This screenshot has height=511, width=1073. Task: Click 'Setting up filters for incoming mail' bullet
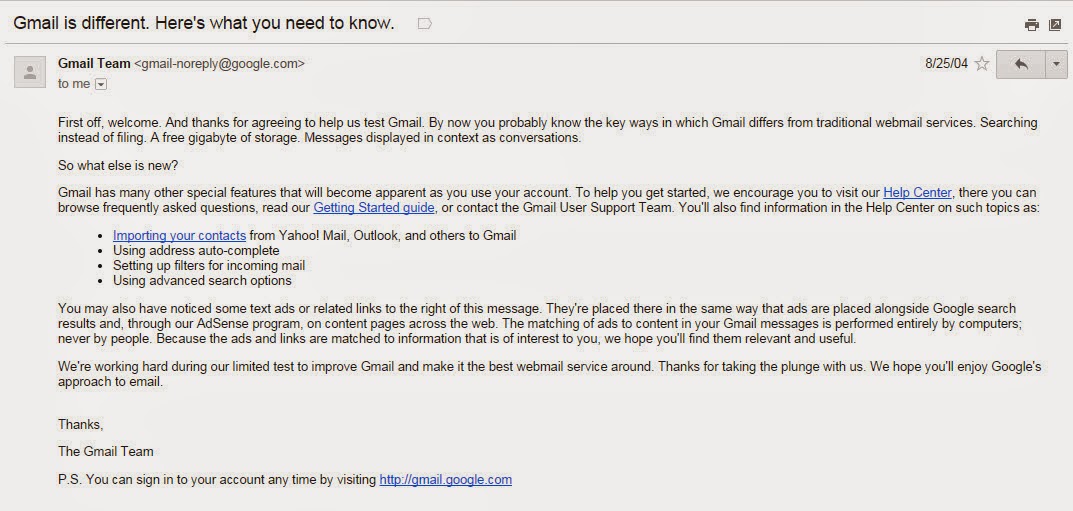208,266
